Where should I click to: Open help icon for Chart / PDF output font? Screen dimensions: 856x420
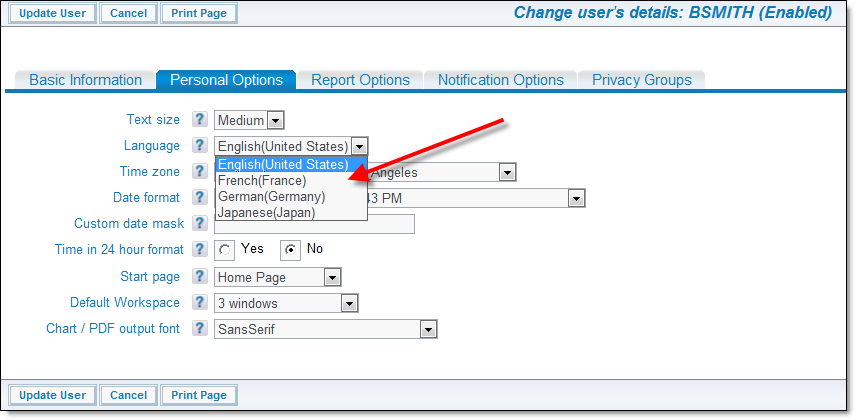(x=200, y=328)
